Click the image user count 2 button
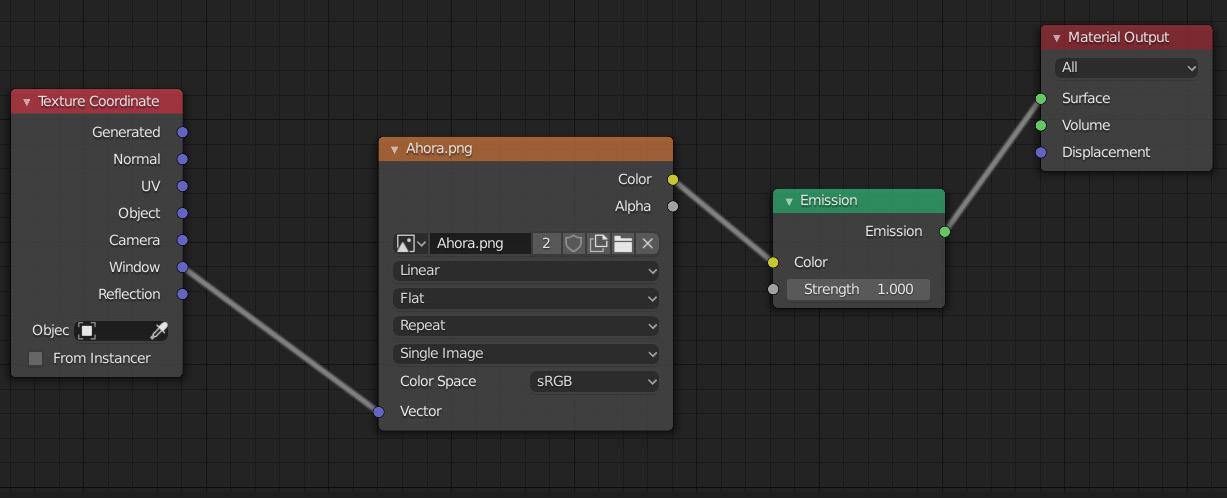 546,243
